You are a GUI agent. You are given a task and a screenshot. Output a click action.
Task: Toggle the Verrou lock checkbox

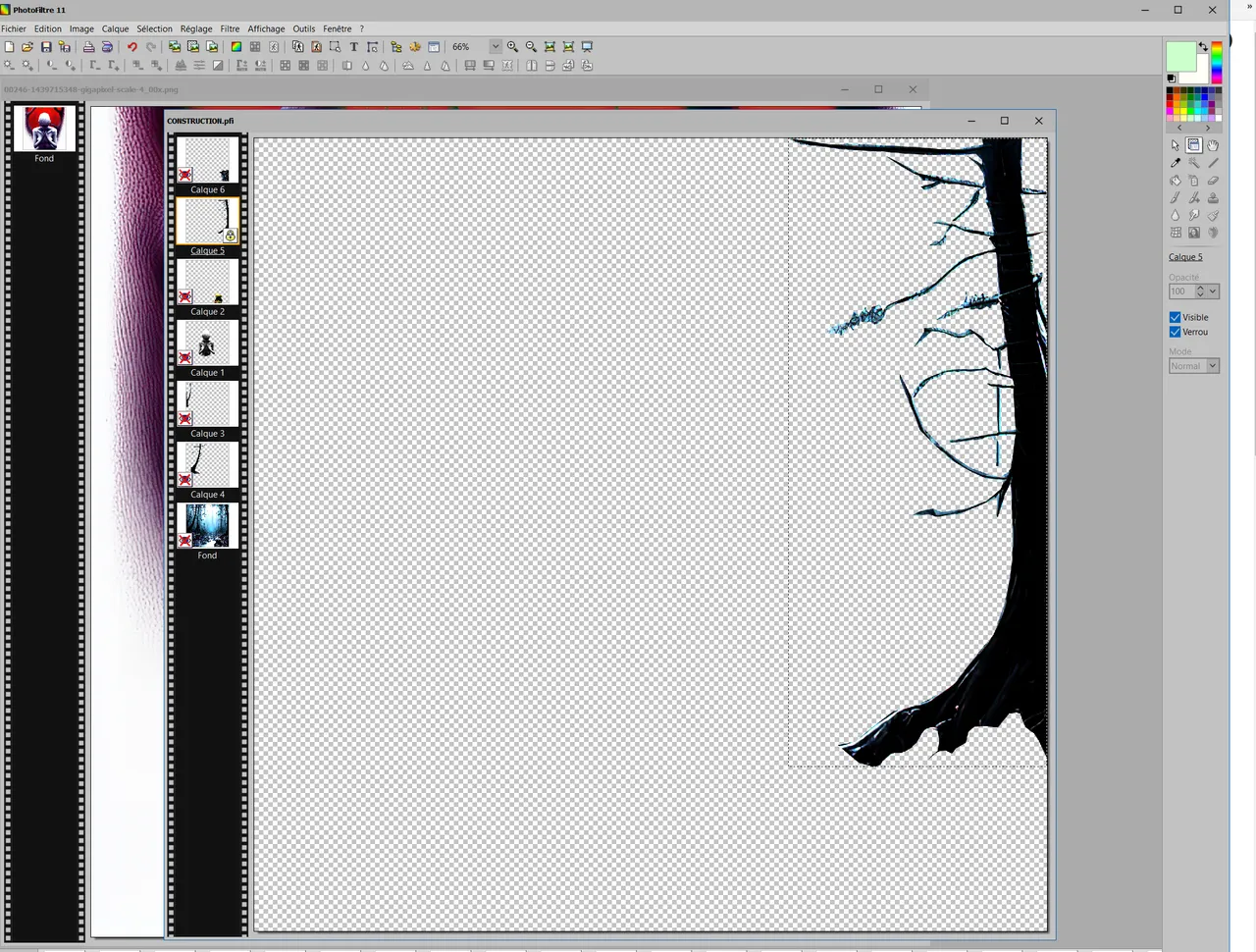click(x=1175, y=333)
